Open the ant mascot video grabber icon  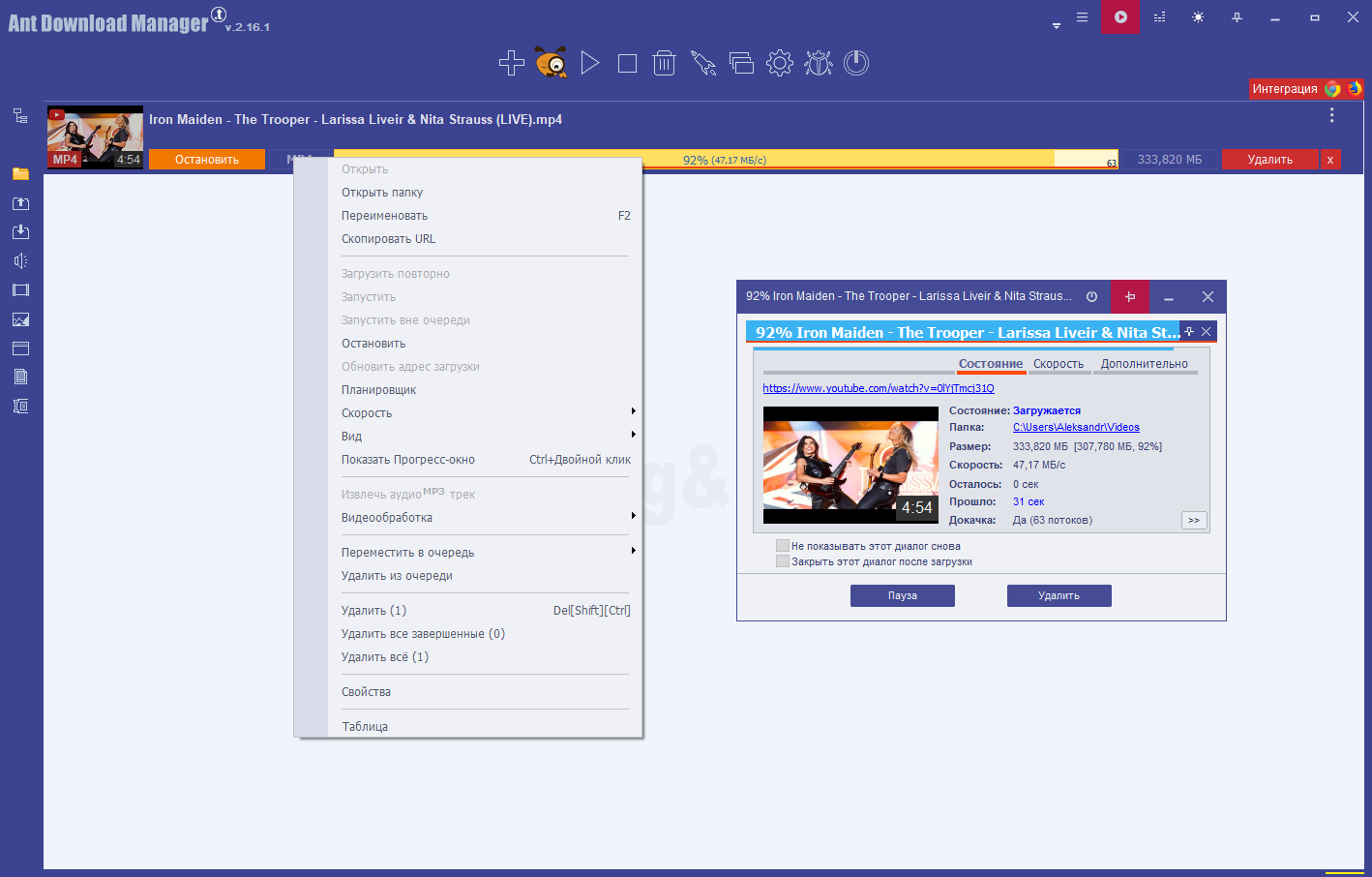pos(552,63)
